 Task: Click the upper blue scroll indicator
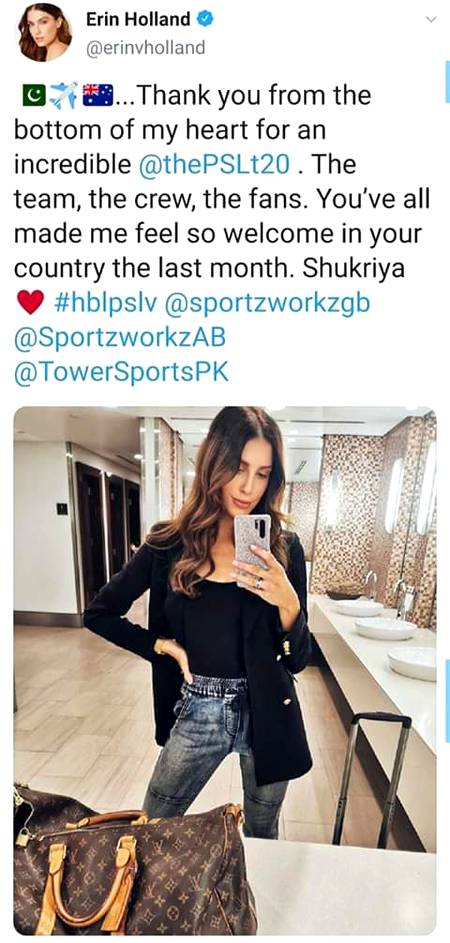[447, 81]
